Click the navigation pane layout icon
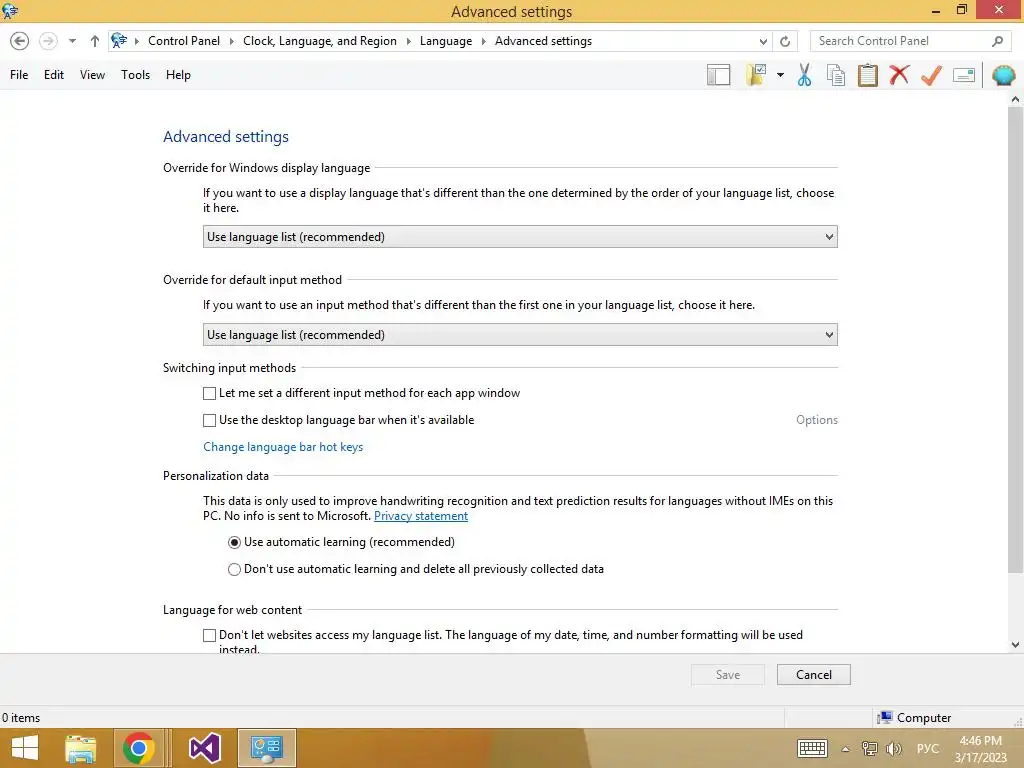 718,75
